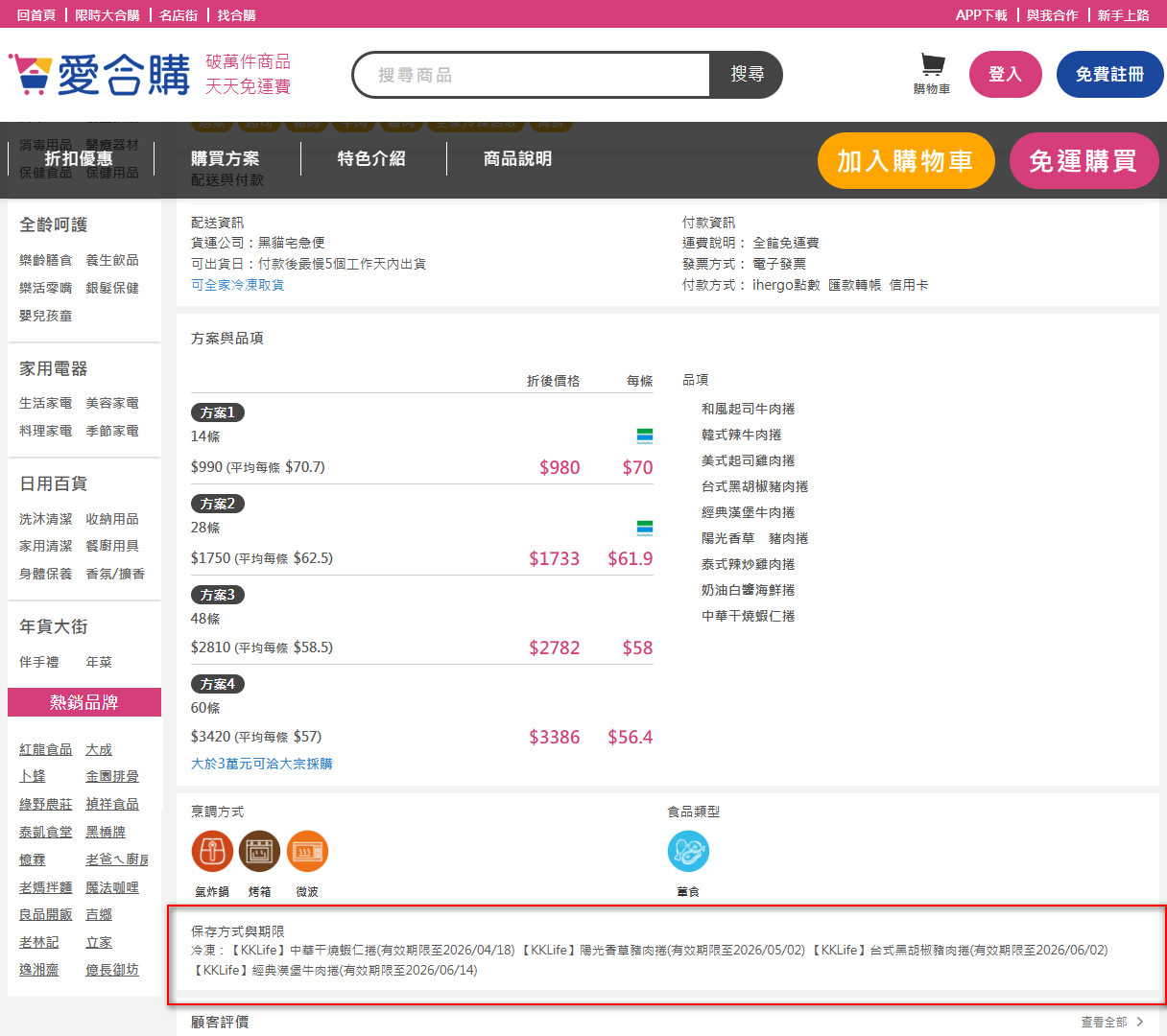
Task: Switch to the 商品說明 tab
Action: click(518, 158)
